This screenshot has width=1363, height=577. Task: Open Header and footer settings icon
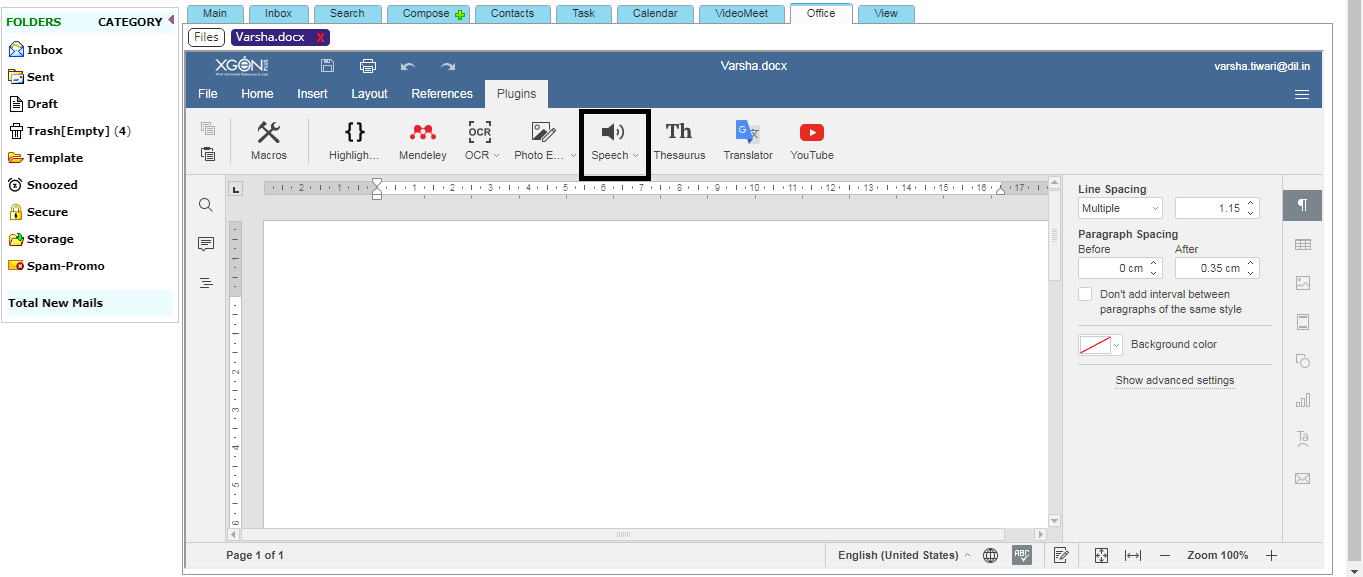coord(1302,322)
